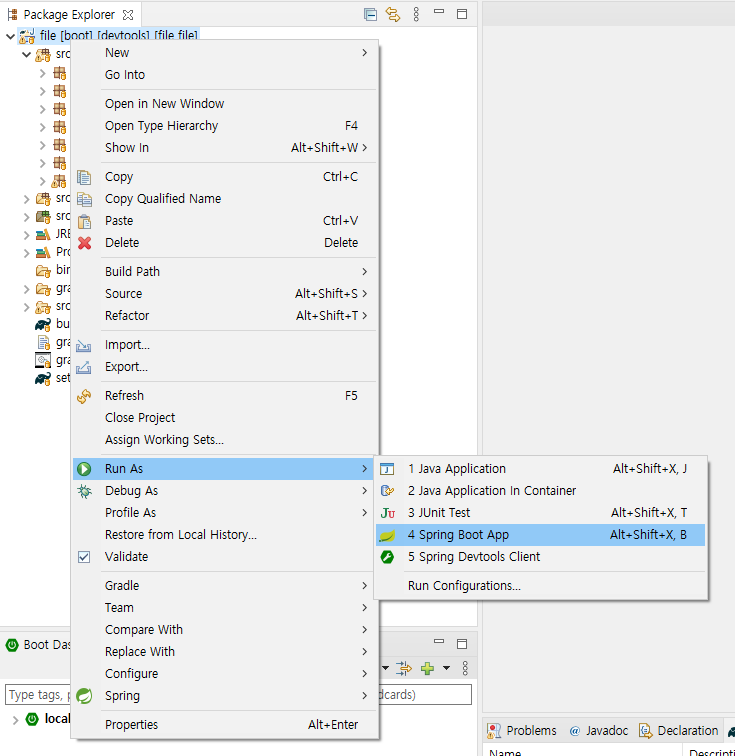
Task: Minimize the Boot Dashboard view
Action: 439,641
